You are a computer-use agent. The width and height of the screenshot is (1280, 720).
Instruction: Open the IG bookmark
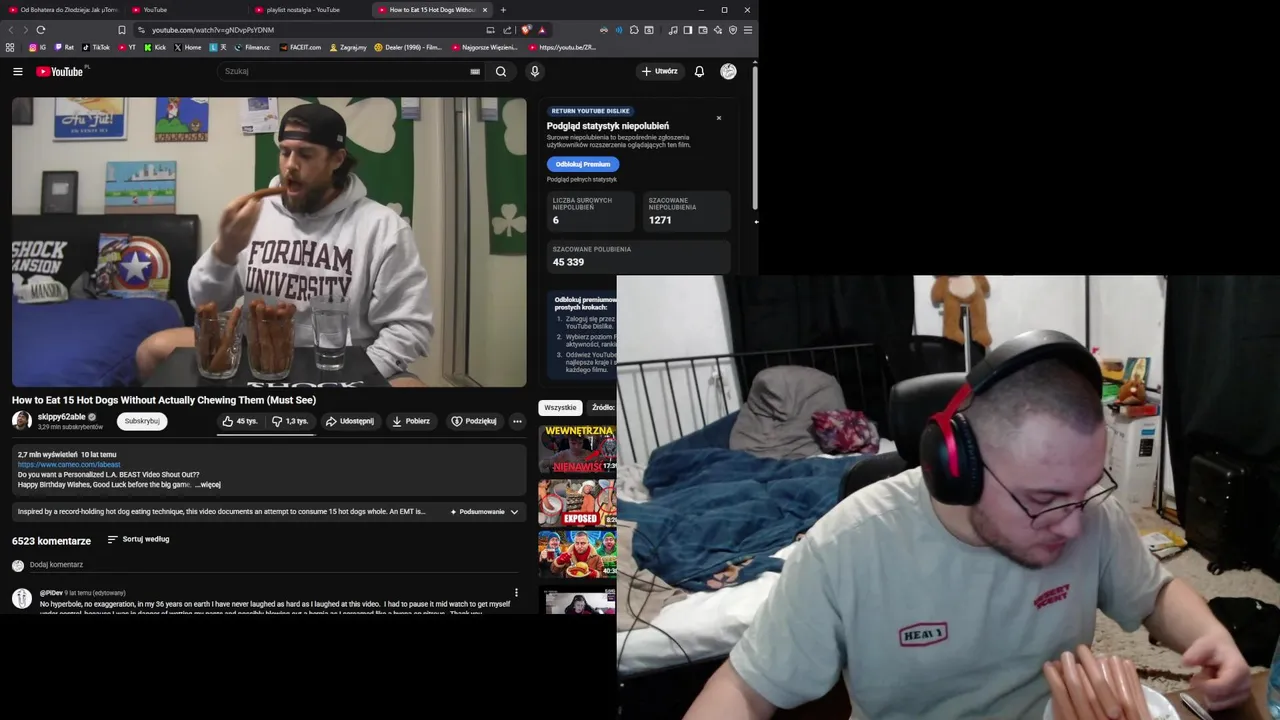click(x=37, y=47)
